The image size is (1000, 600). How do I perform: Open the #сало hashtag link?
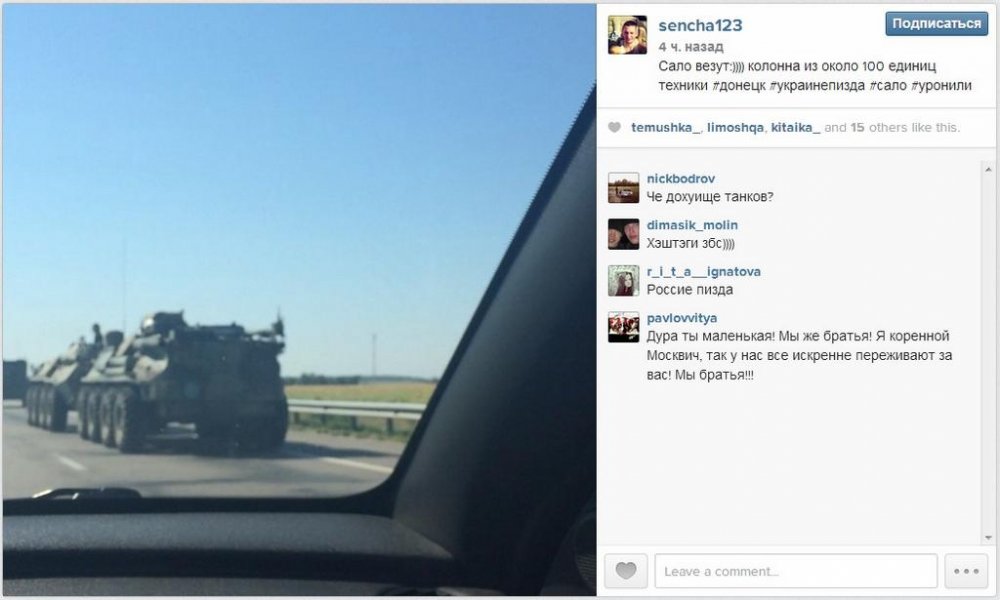click(887, 85)
